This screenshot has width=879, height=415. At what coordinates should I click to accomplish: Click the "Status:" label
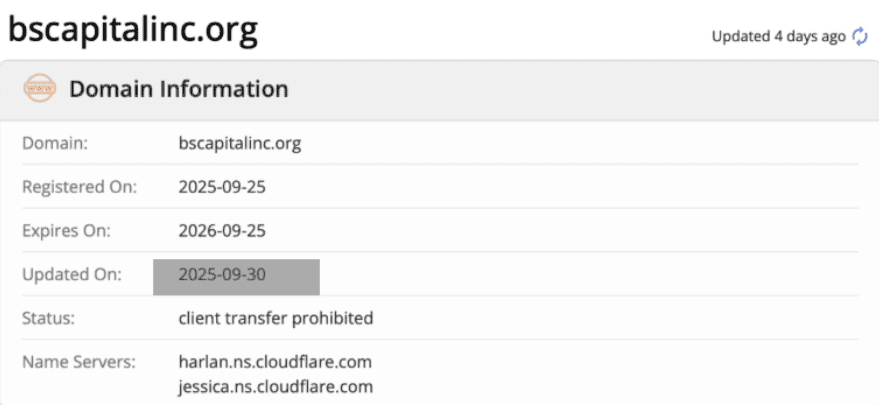coord(49,318)
